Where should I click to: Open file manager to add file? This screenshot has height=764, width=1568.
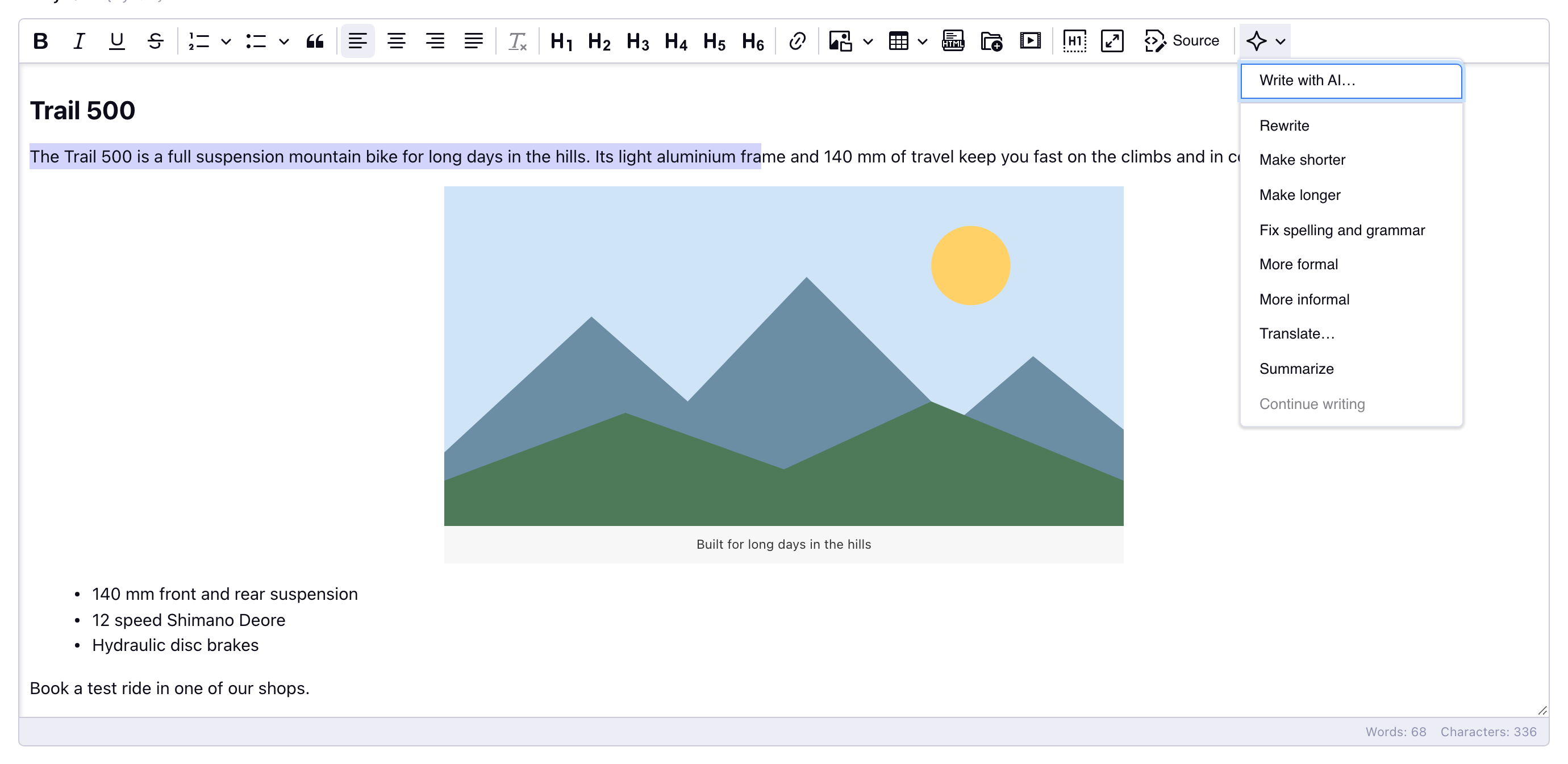[991, 41]
